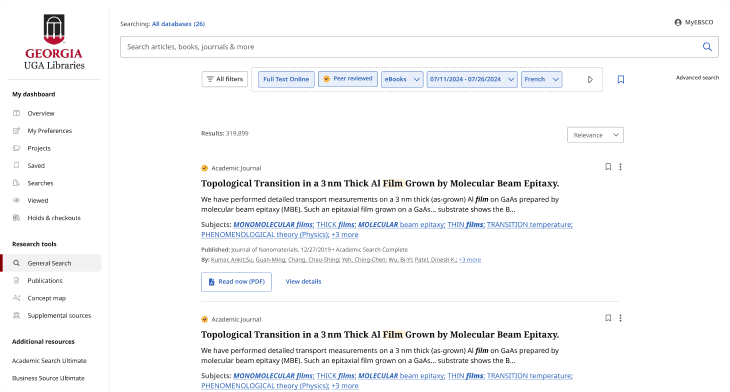Open Overview in My dashboard

pyautogui.click(x=41, y=114)
